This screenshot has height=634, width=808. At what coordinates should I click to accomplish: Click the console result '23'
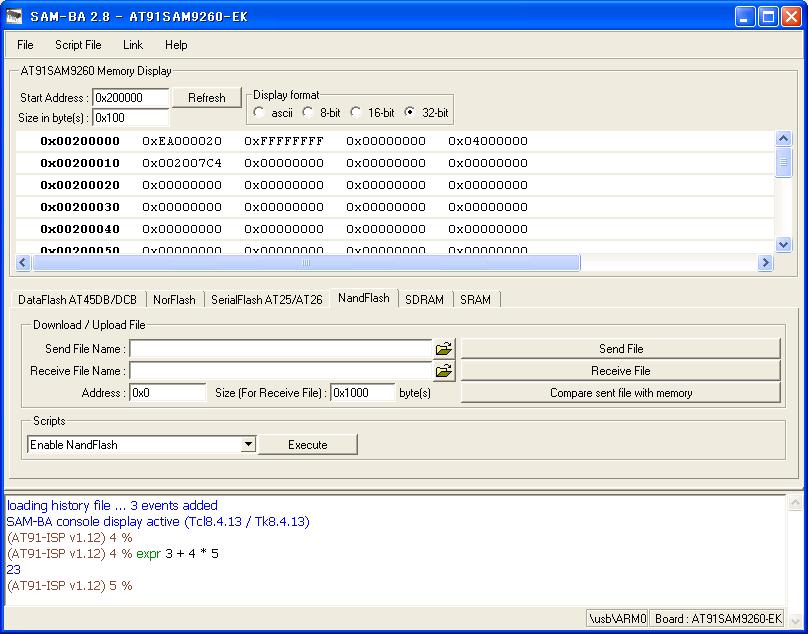(x=14, y=570)
